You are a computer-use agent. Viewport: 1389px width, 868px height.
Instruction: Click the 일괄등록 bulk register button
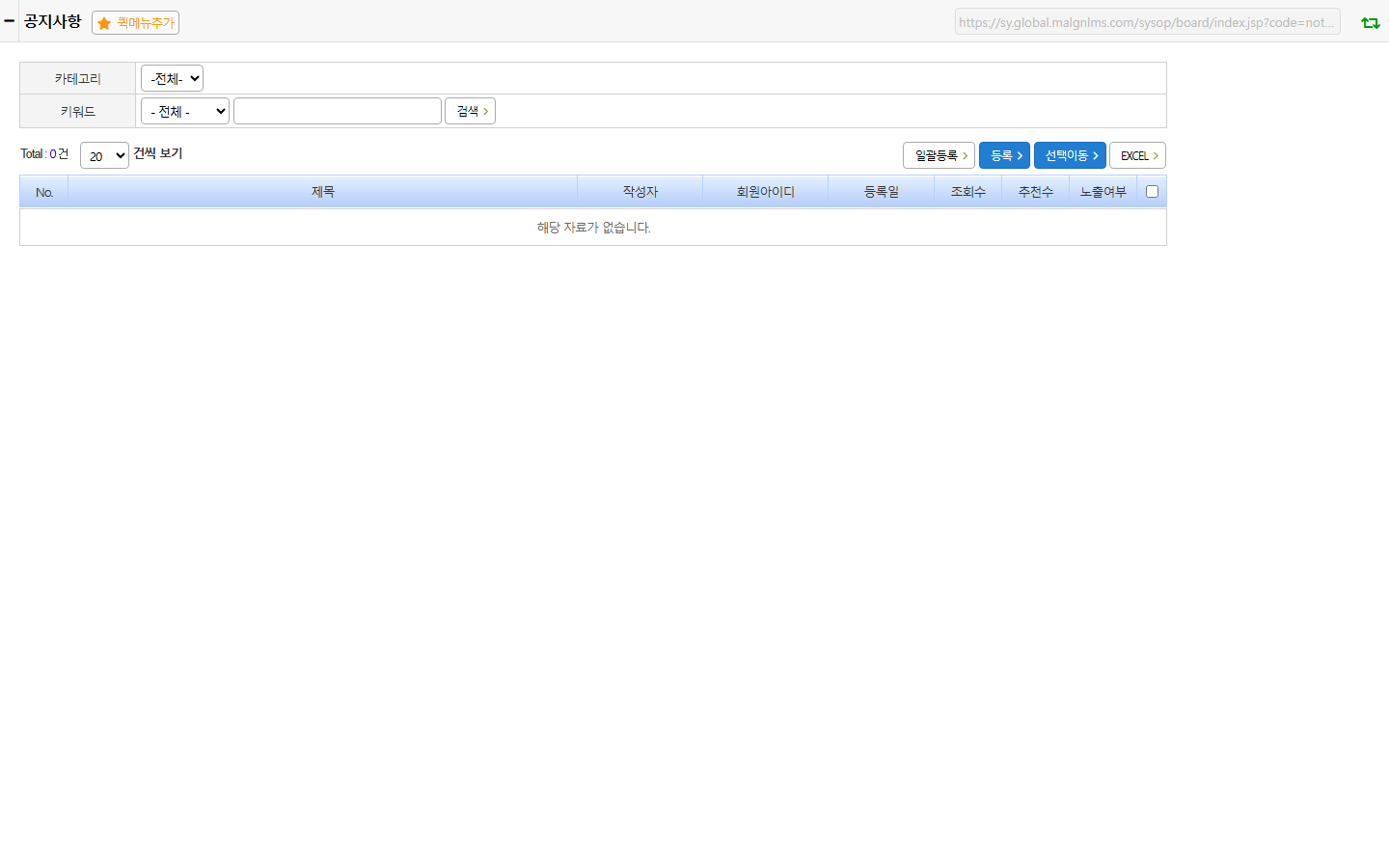pos(939,155)
